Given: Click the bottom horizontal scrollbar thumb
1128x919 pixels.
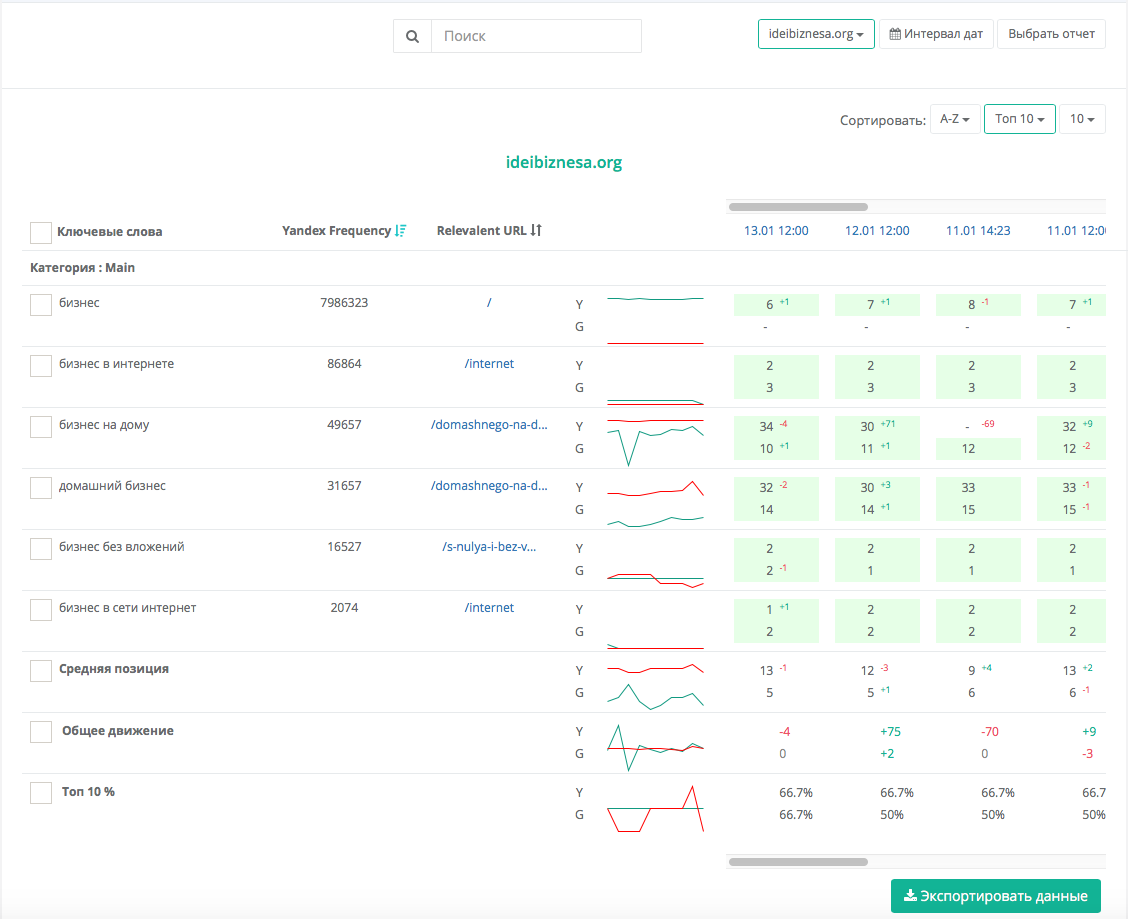Looking at the screenshot, I should click(798, 861).
